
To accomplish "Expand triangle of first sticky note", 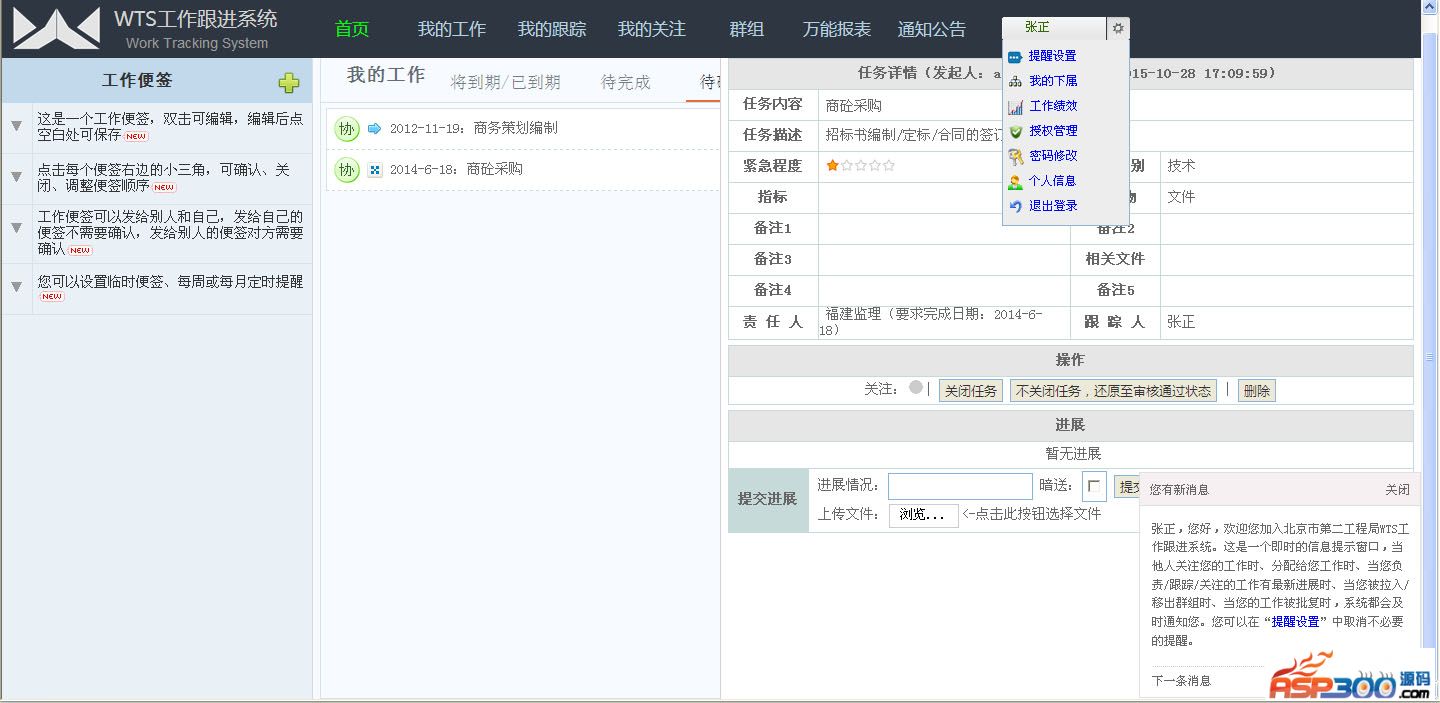I will tap(16, 126).
